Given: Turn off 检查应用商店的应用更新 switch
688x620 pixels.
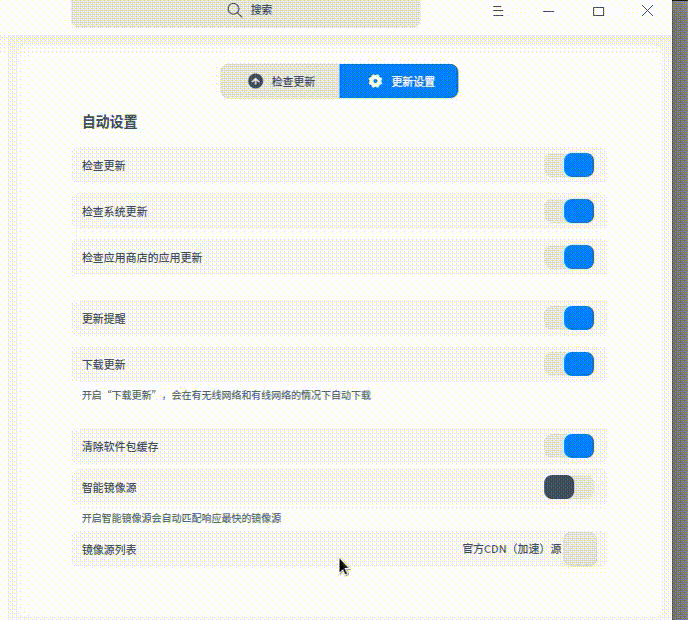Looking at the screenshot, I should click(x=569, y=257).
